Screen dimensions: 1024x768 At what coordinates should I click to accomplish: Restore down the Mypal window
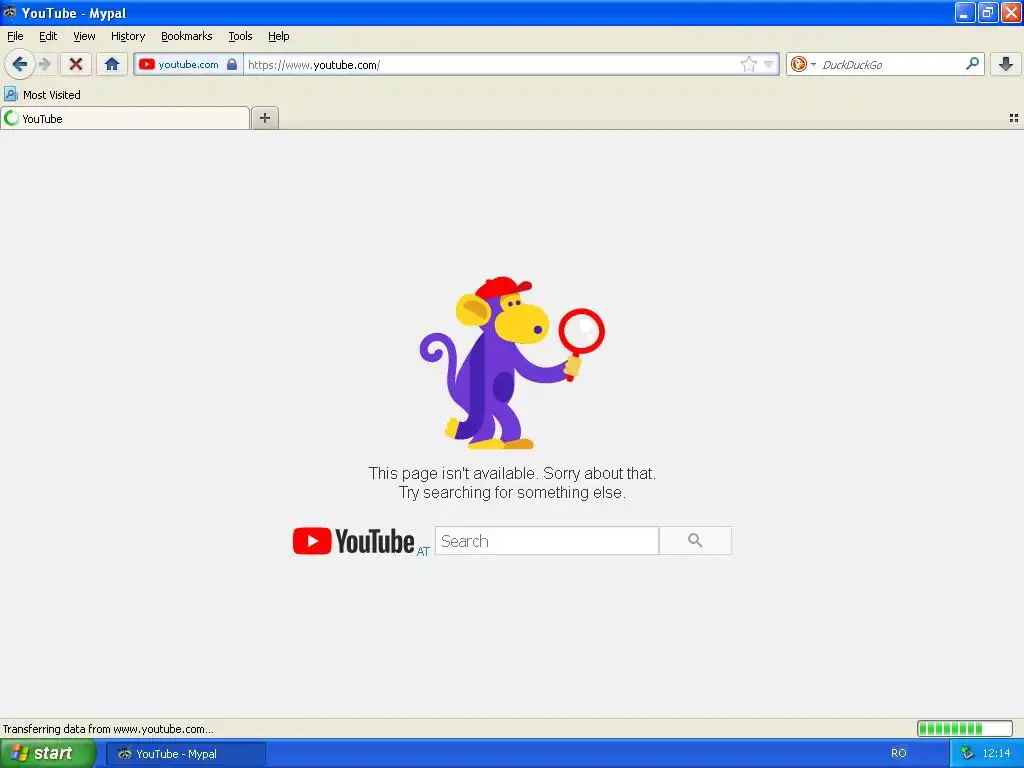pos(987,12)
